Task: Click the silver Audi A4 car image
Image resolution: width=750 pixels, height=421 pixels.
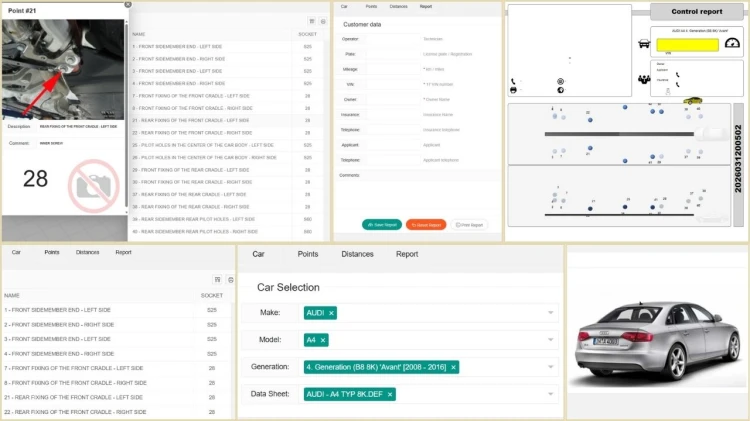Action: point(658,342)
